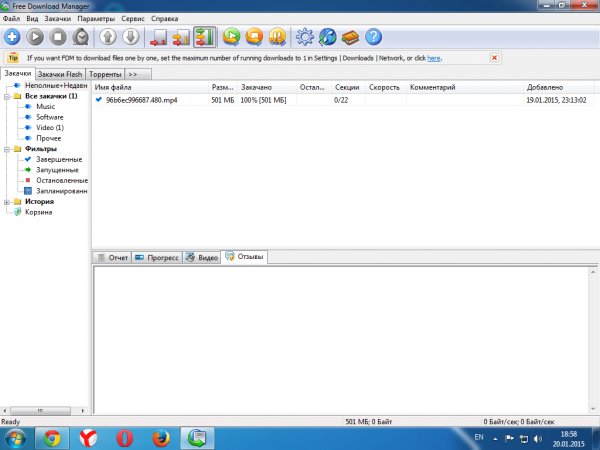Viewport: 600px width, 450px height.
Task: Select Heavy traffic mode icon
Action: pyautogui.click(x=204, y=37)
